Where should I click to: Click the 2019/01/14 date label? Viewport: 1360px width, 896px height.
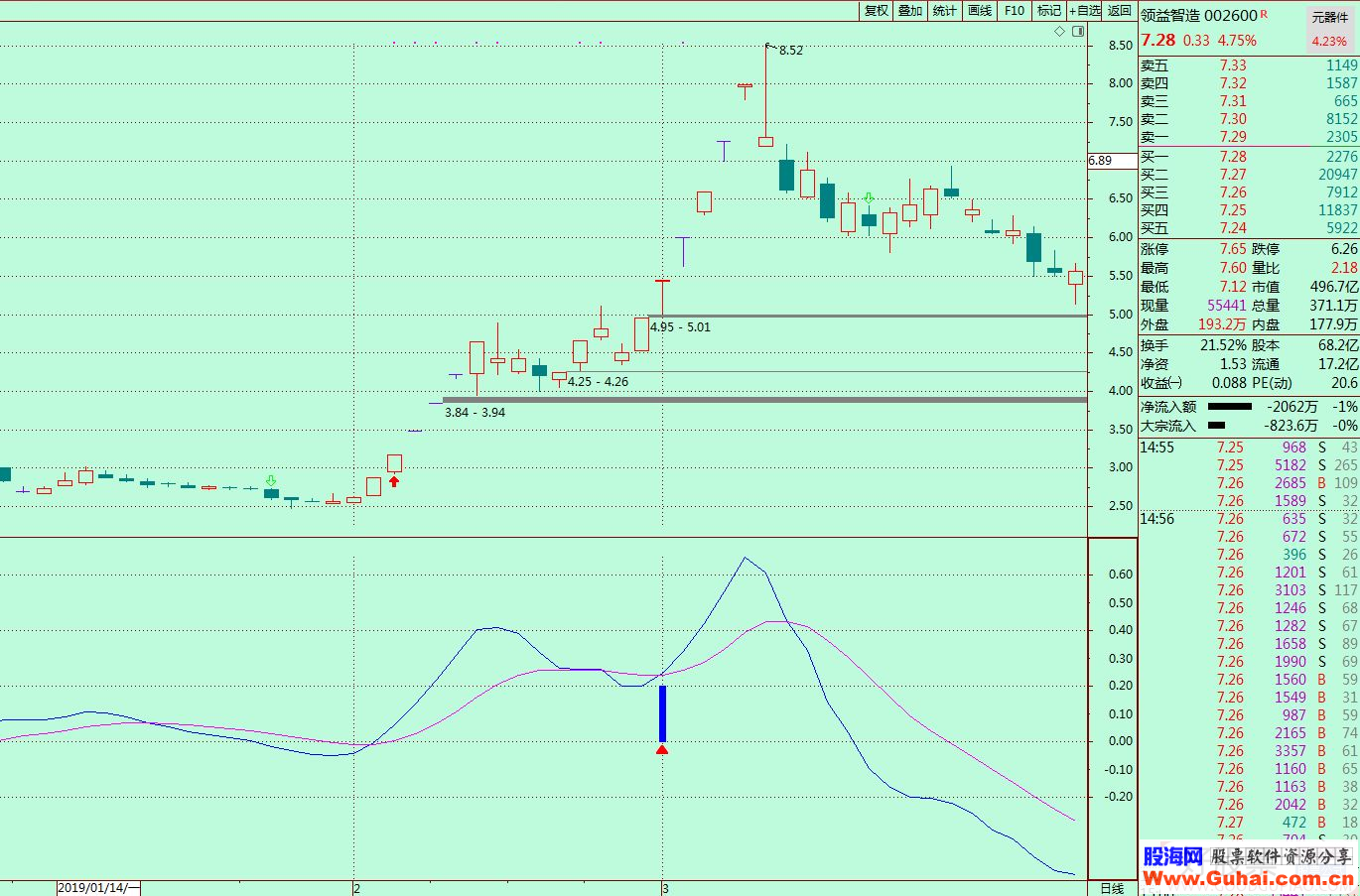coord(98,888)
